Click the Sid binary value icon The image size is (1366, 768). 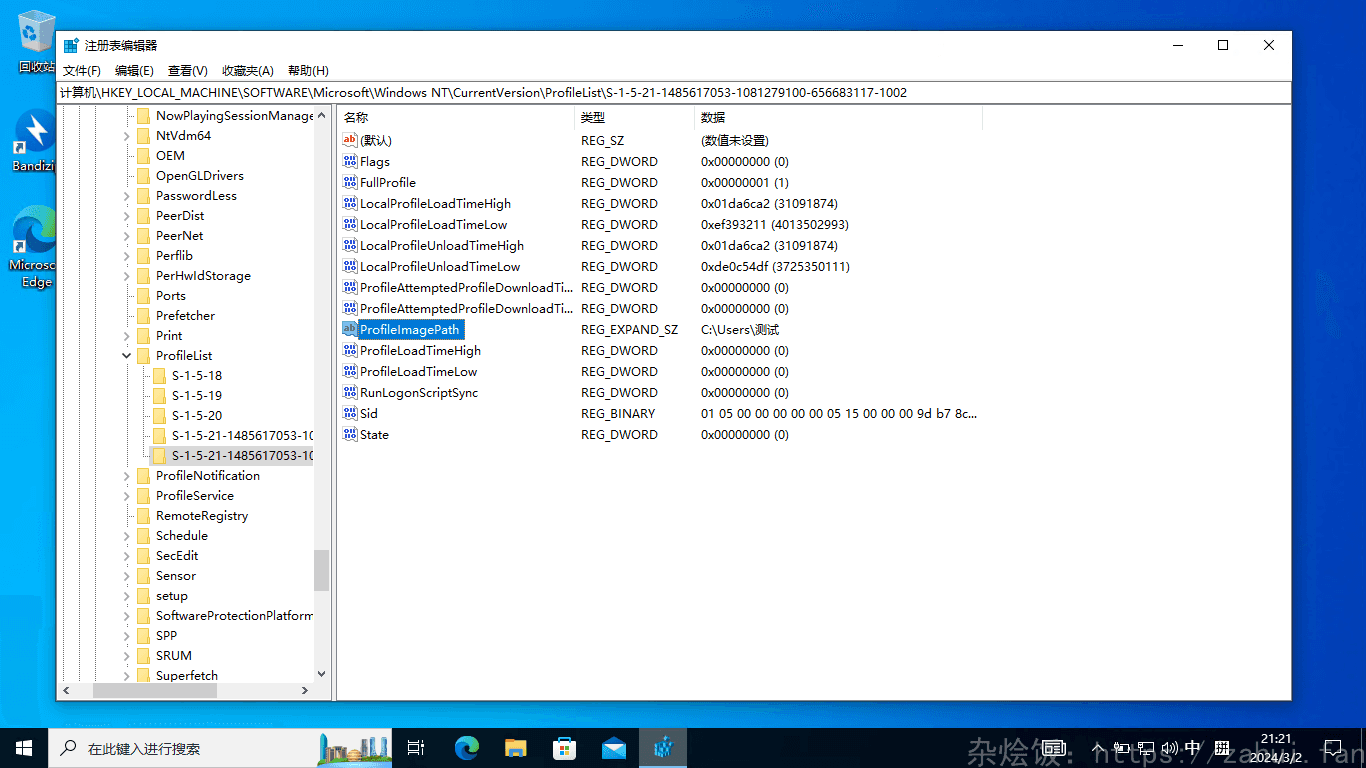350,414
